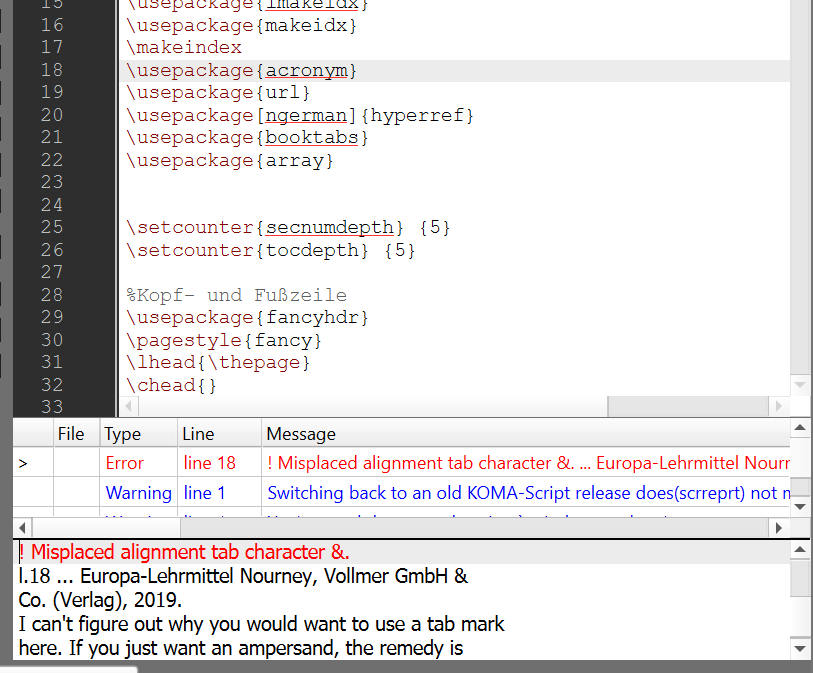Viewport: 813px width, 673px height.
Task: Click the underlined word booktabs
Action: (x=312, y=138)
